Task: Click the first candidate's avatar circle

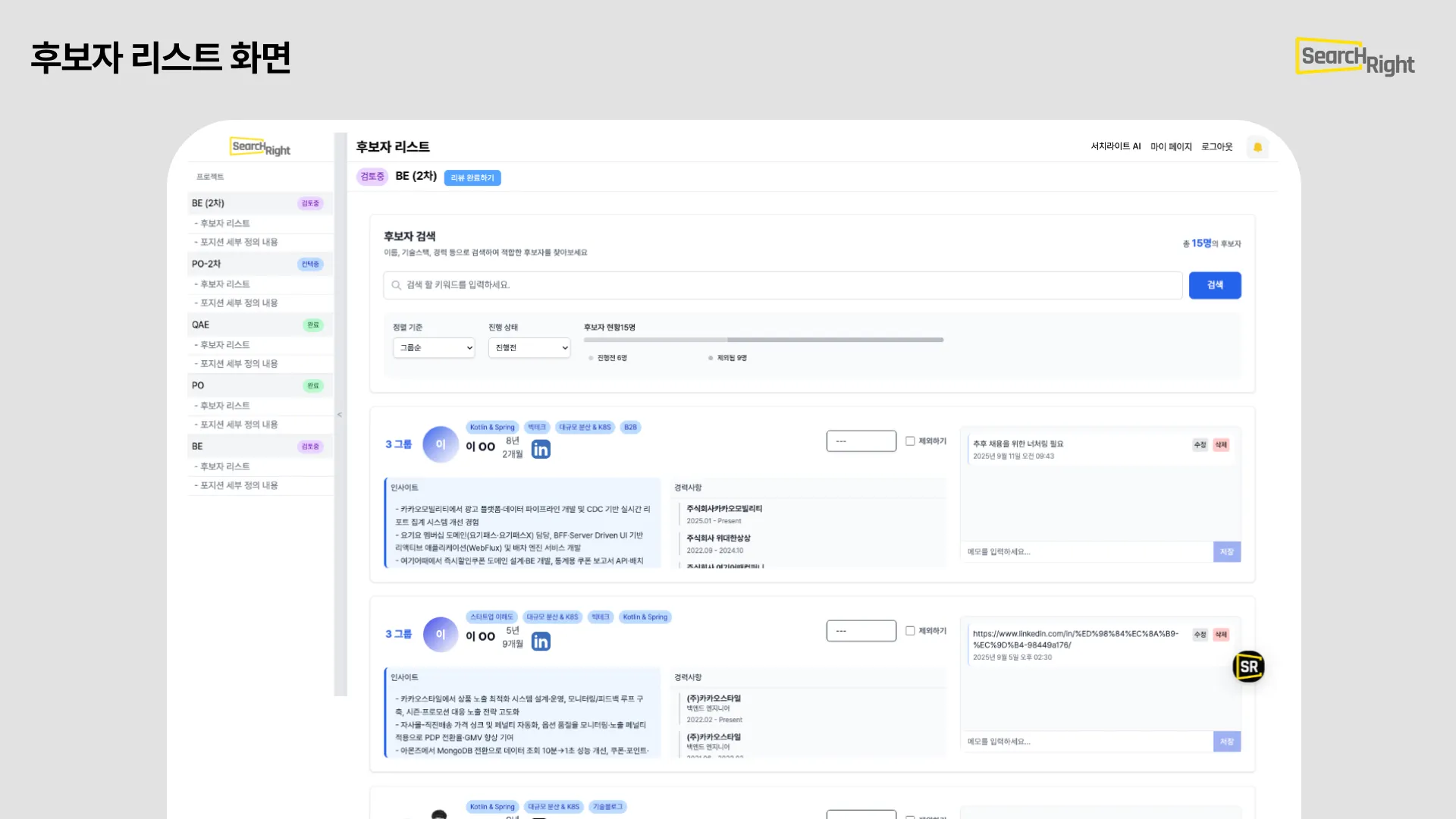Action: (x=441, y=444)
